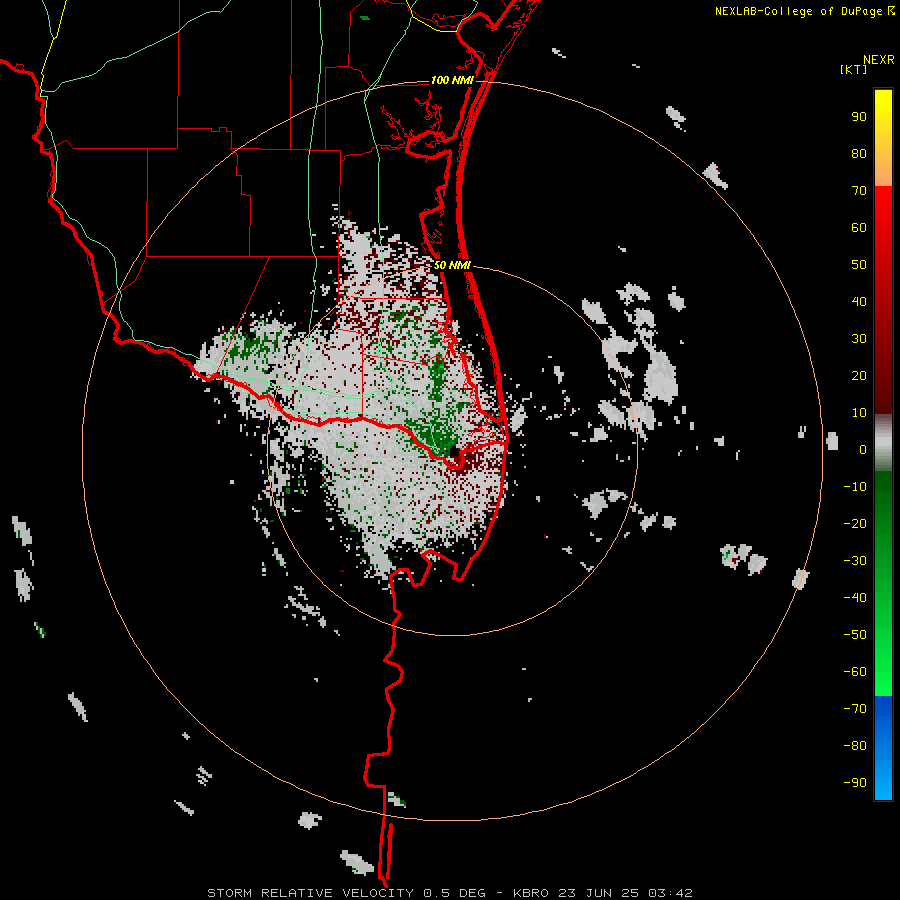The image size is (900, 900).
Task: Select the -70 knot scale value
Action: tap(855, 709)
